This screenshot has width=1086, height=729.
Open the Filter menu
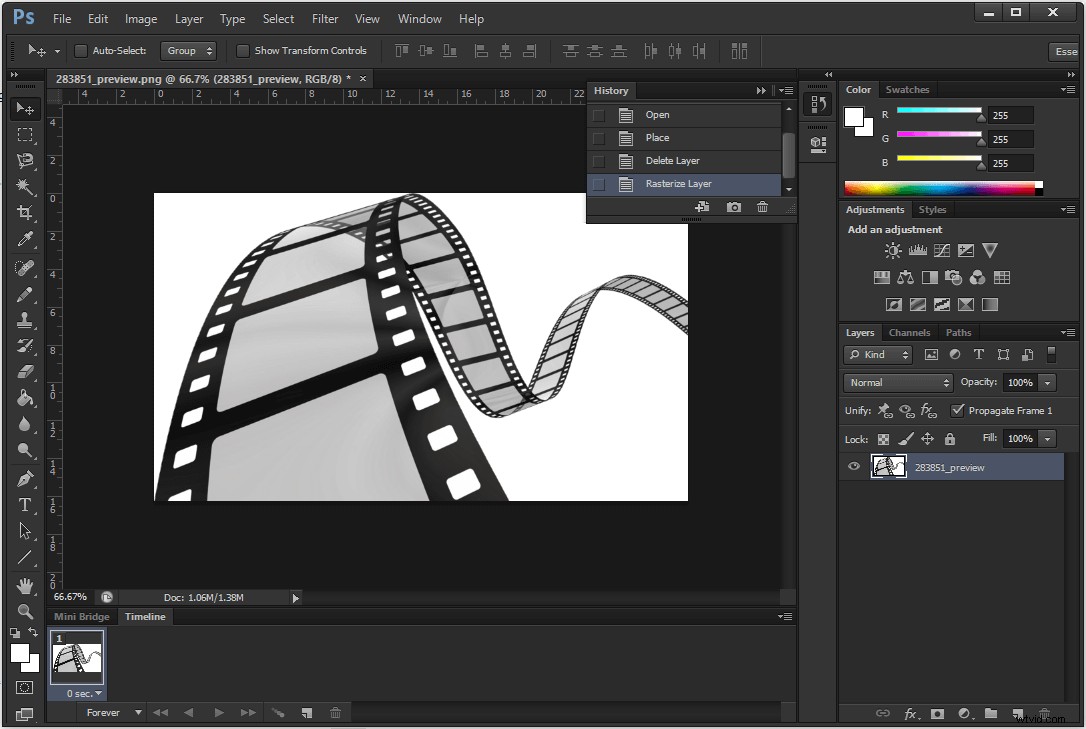325,18
